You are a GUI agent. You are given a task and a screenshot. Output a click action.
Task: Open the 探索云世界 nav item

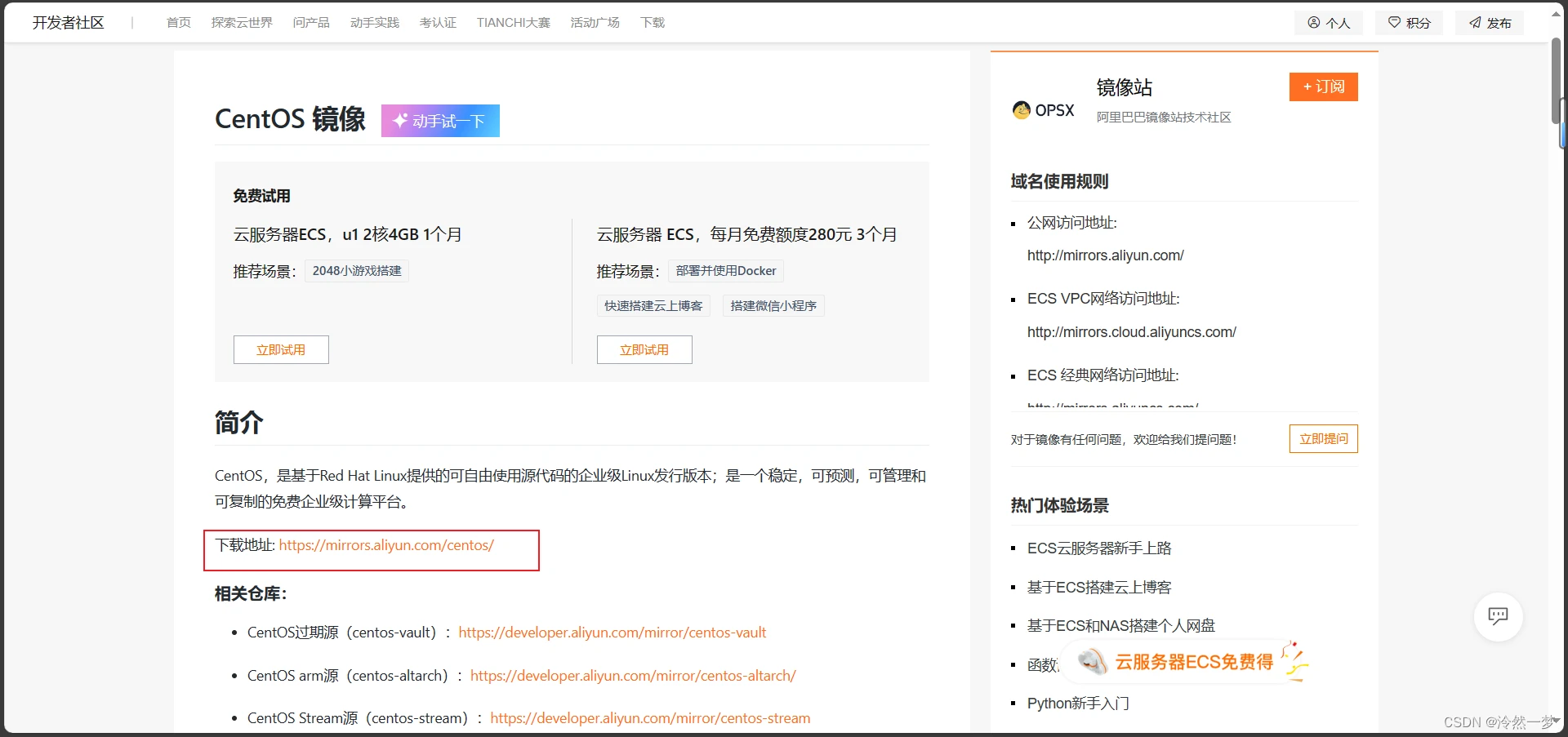point(242,23)
